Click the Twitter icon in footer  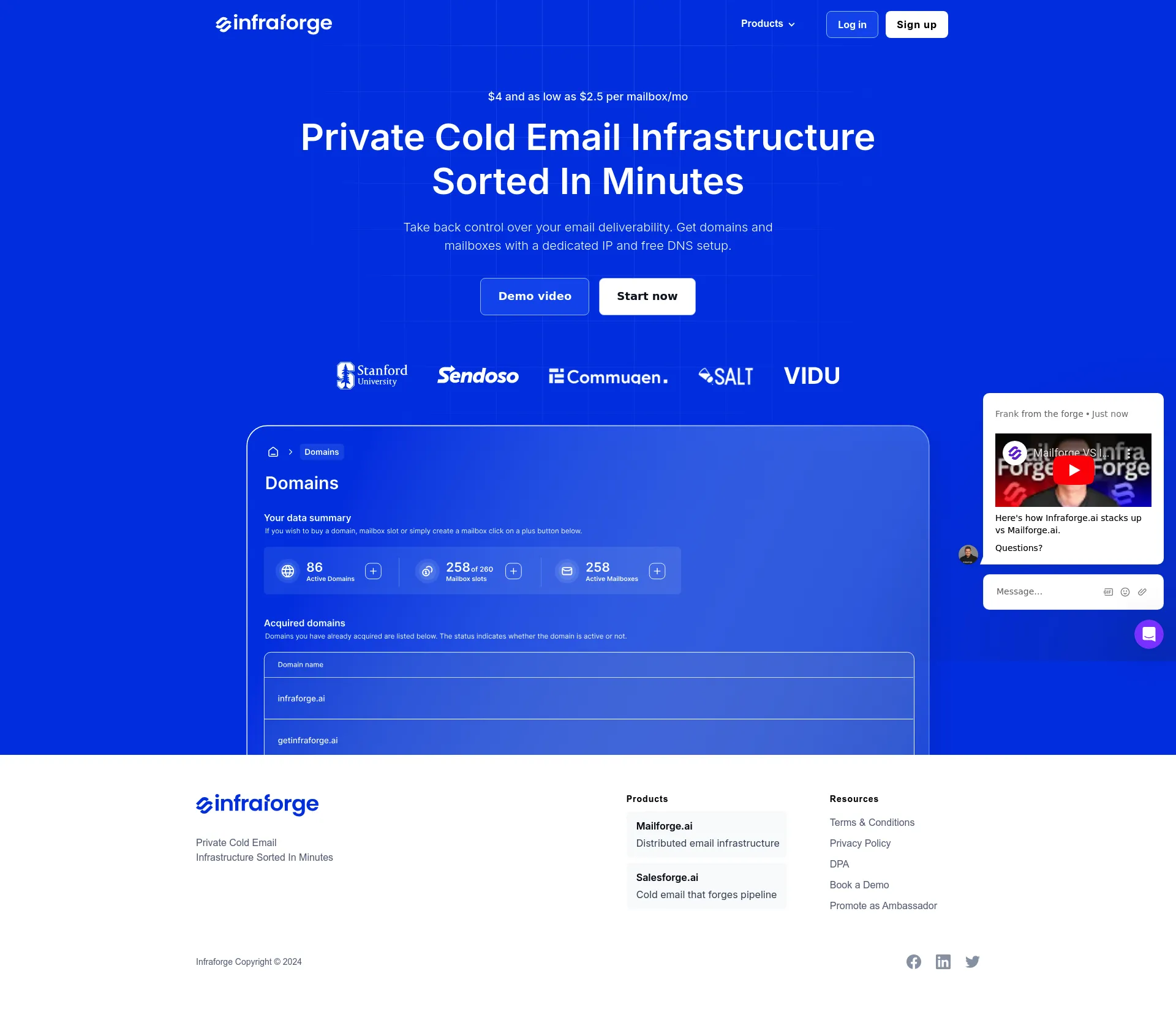coord(972,961)
